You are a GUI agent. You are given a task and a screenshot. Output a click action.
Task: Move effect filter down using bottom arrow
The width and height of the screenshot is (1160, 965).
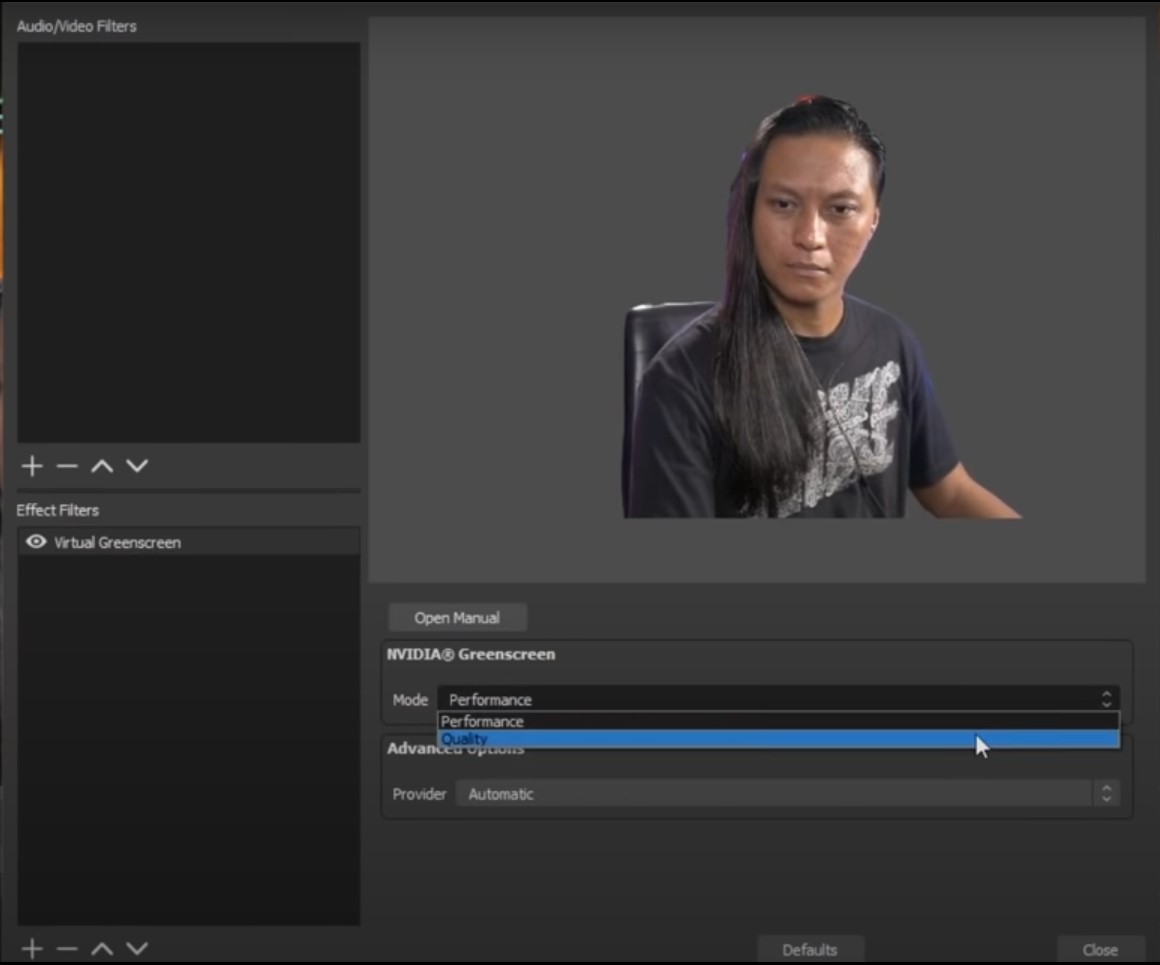(137, 948)
